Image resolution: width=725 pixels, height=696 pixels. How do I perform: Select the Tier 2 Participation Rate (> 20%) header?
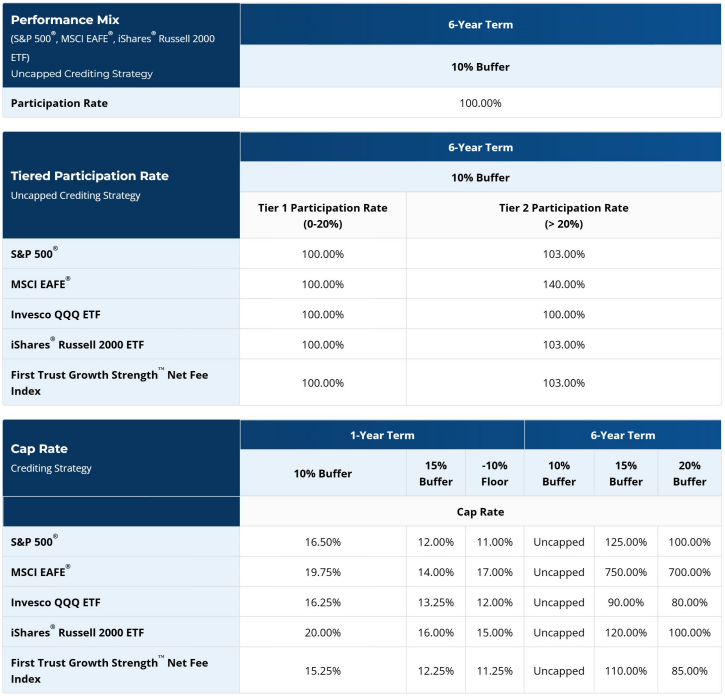point(563,216)
